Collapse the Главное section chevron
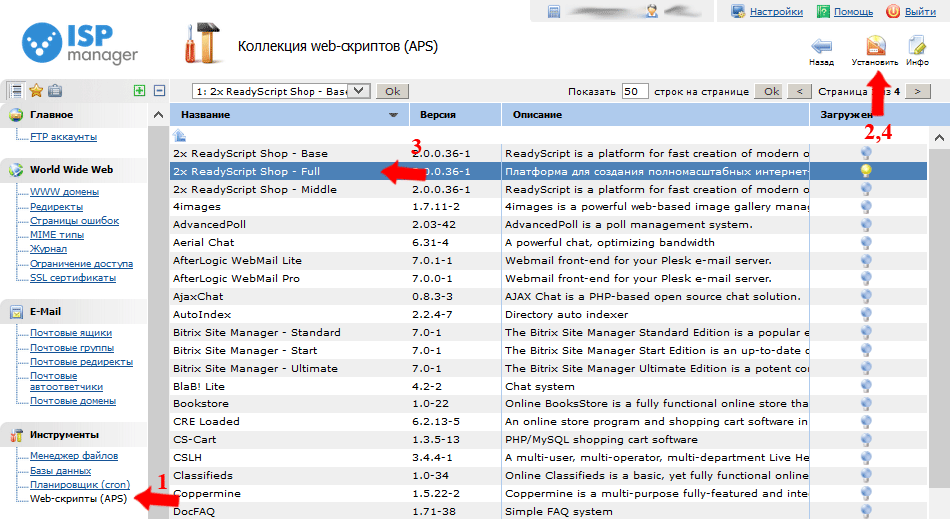 click(158, 114)
